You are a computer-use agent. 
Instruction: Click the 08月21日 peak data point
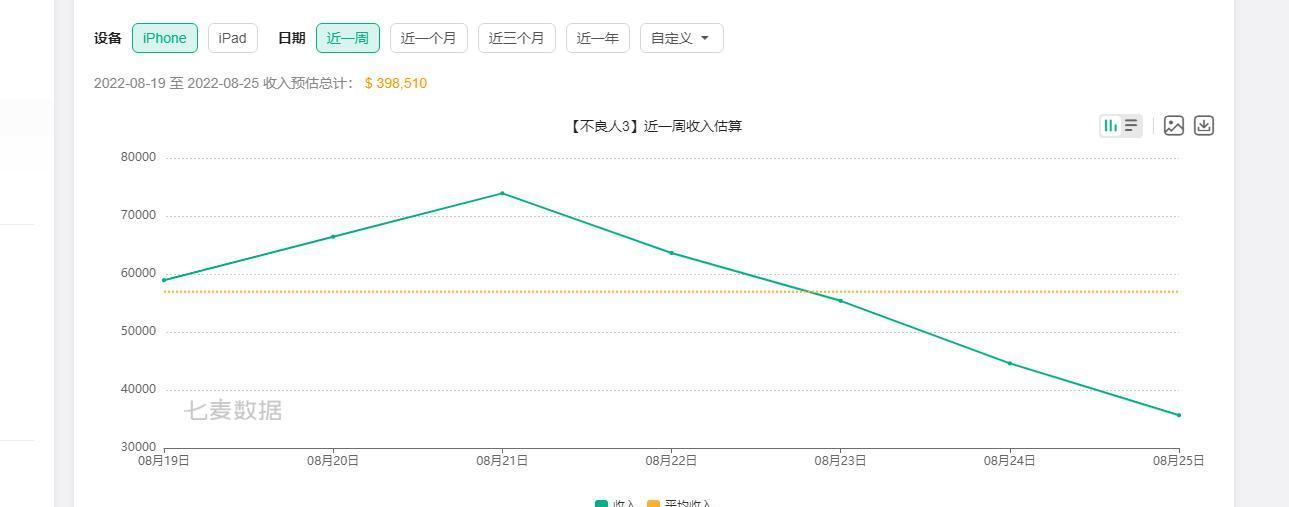click(x=502, y=193)
